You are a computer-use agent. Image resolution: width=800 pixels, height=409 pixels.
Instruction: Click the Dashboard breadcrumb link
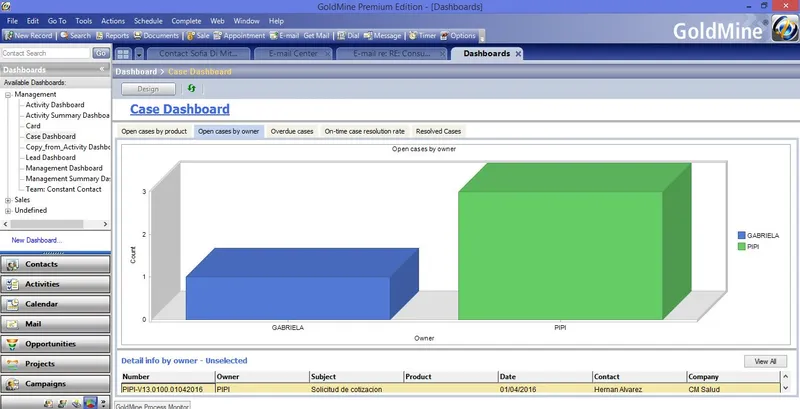click(136, 71)
